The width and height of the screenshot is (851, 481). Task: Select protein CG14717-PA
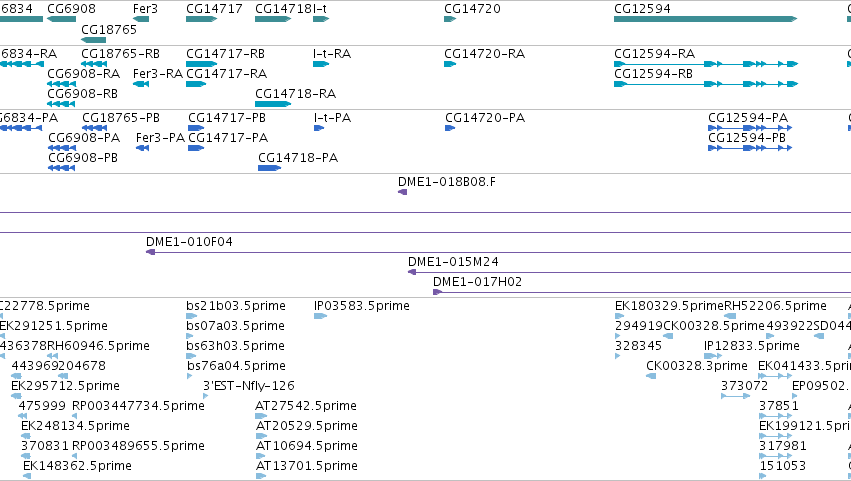[228, 137]
